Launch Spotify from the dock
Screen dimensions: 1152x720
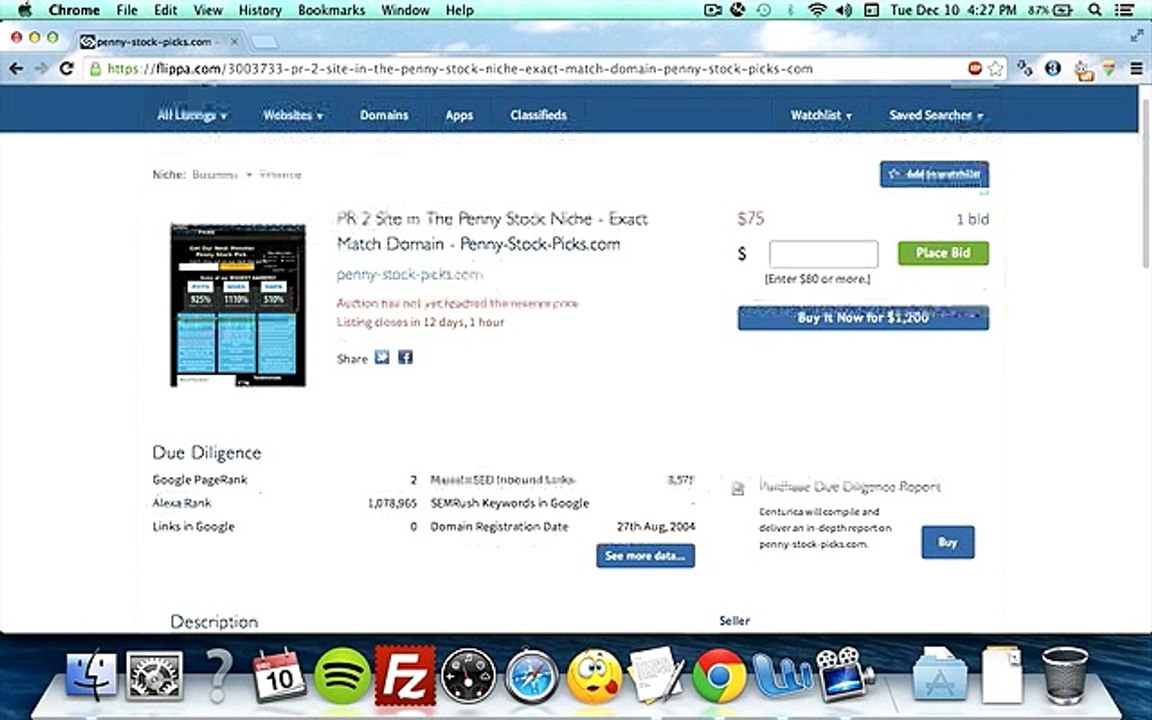click(x=342, y=674)
